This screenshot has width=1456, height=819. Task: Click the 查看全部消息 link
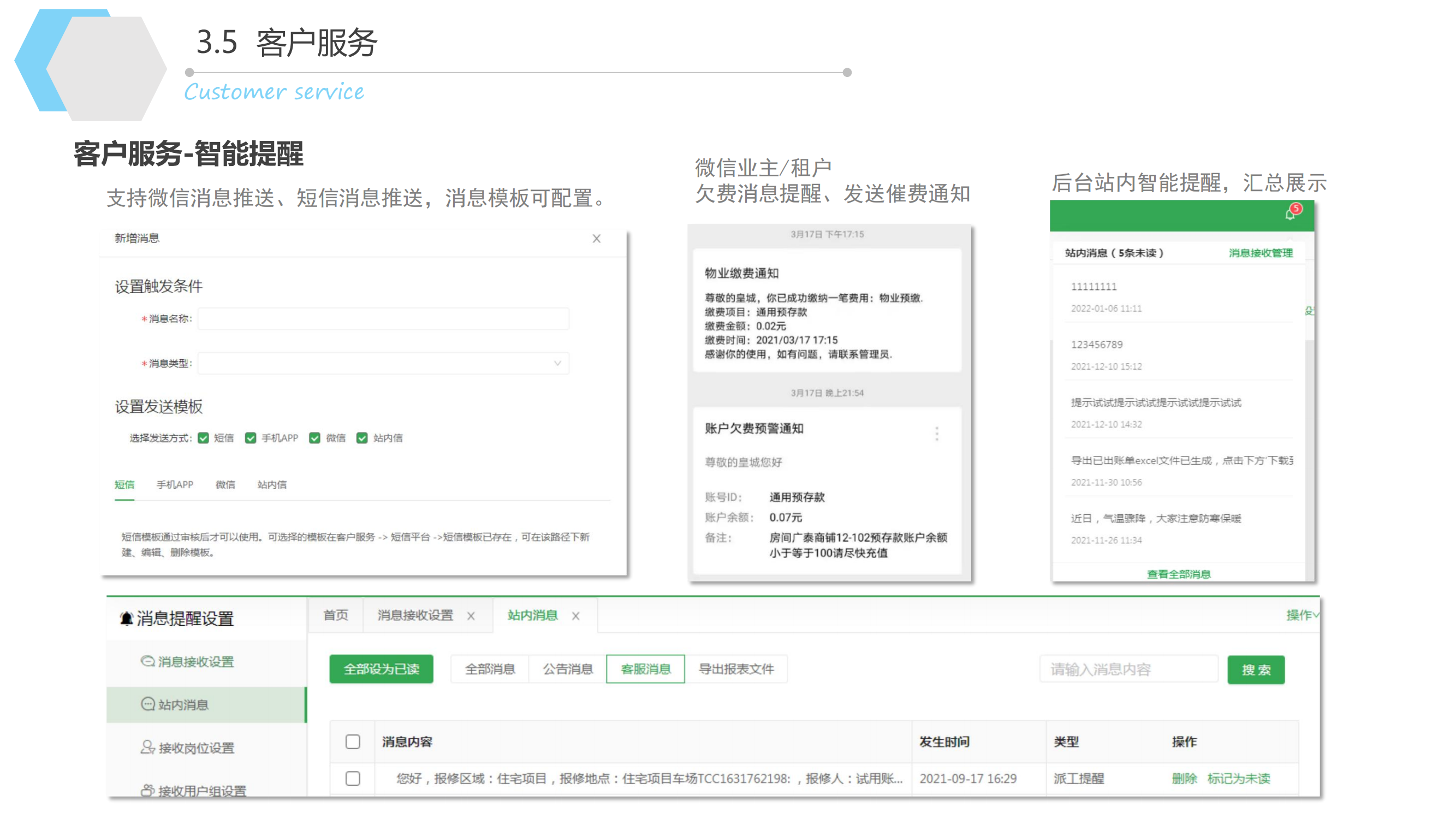[x=1179, y=574]
